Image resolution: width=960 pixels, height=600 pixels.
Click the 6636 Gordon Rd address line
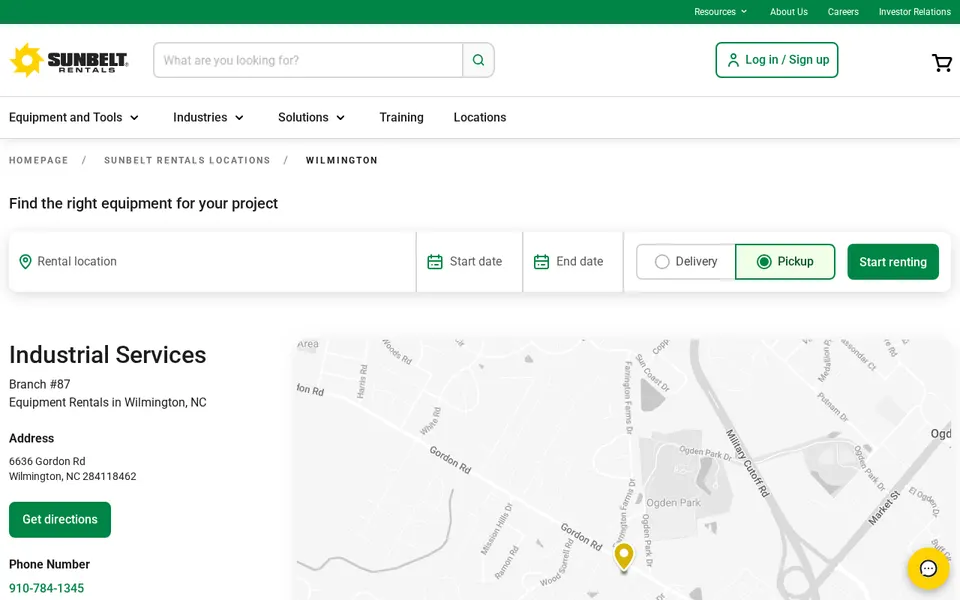point(47,461)
